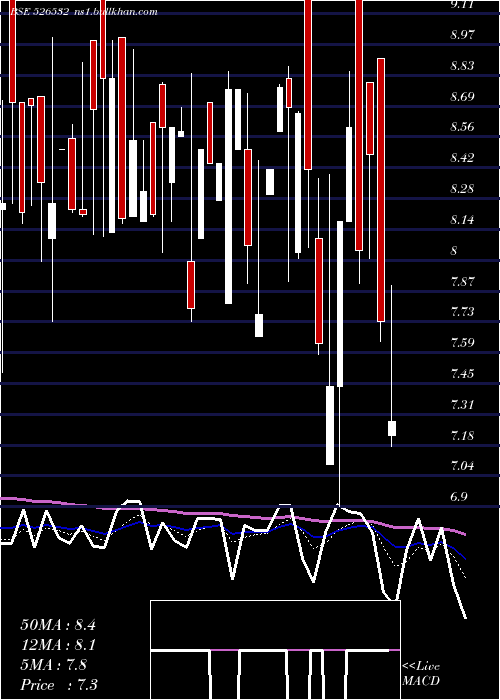Click the 50MA : 8.4 label

(58, 625)
